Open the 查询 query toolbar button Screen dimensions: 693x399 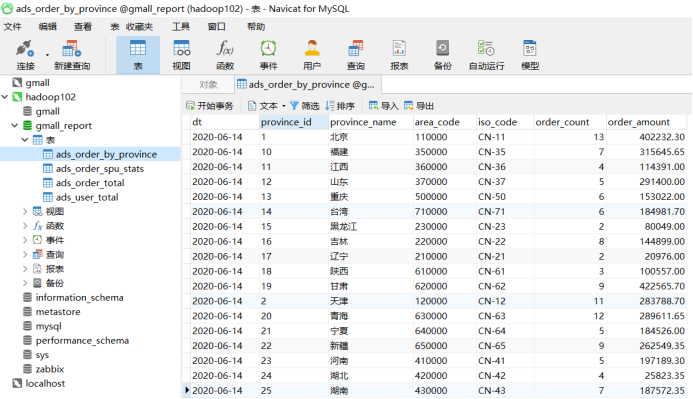tap(355, 55)
